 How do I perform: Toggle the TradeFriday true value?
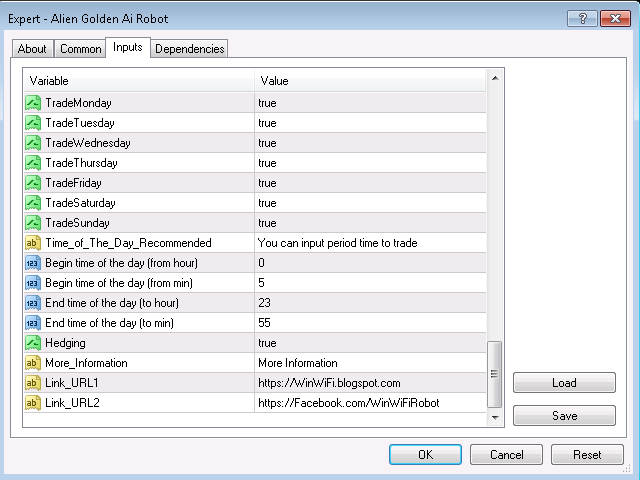[370, 183]
